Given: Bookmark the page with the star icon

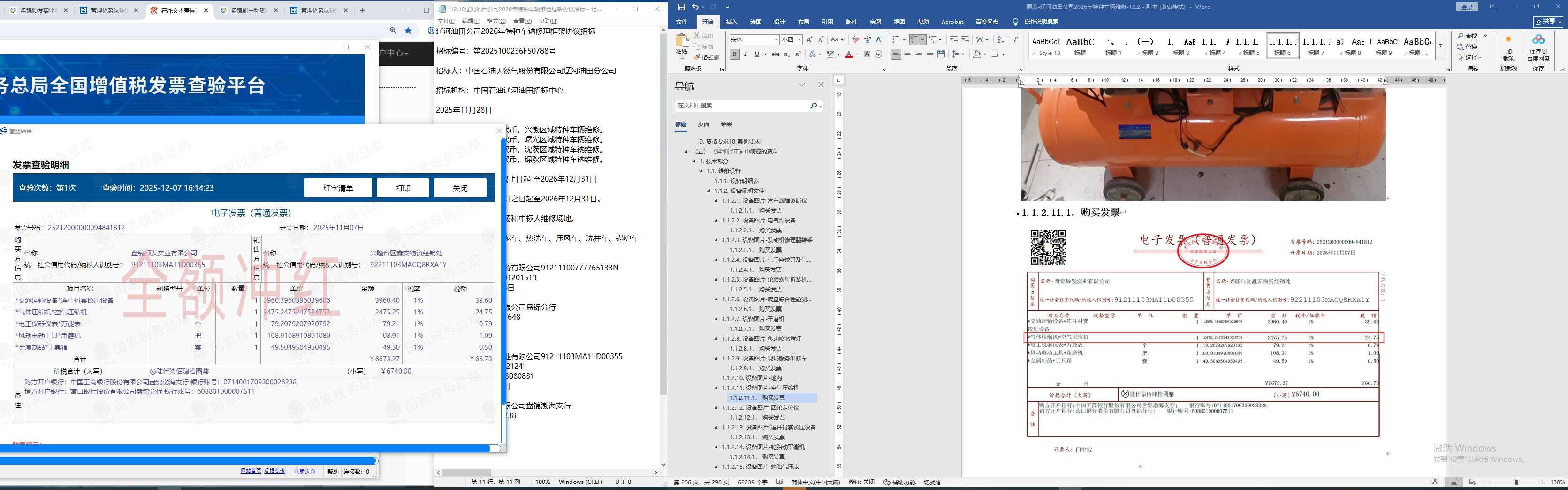Looking at the screenshot, I should (x=409, y=31).
